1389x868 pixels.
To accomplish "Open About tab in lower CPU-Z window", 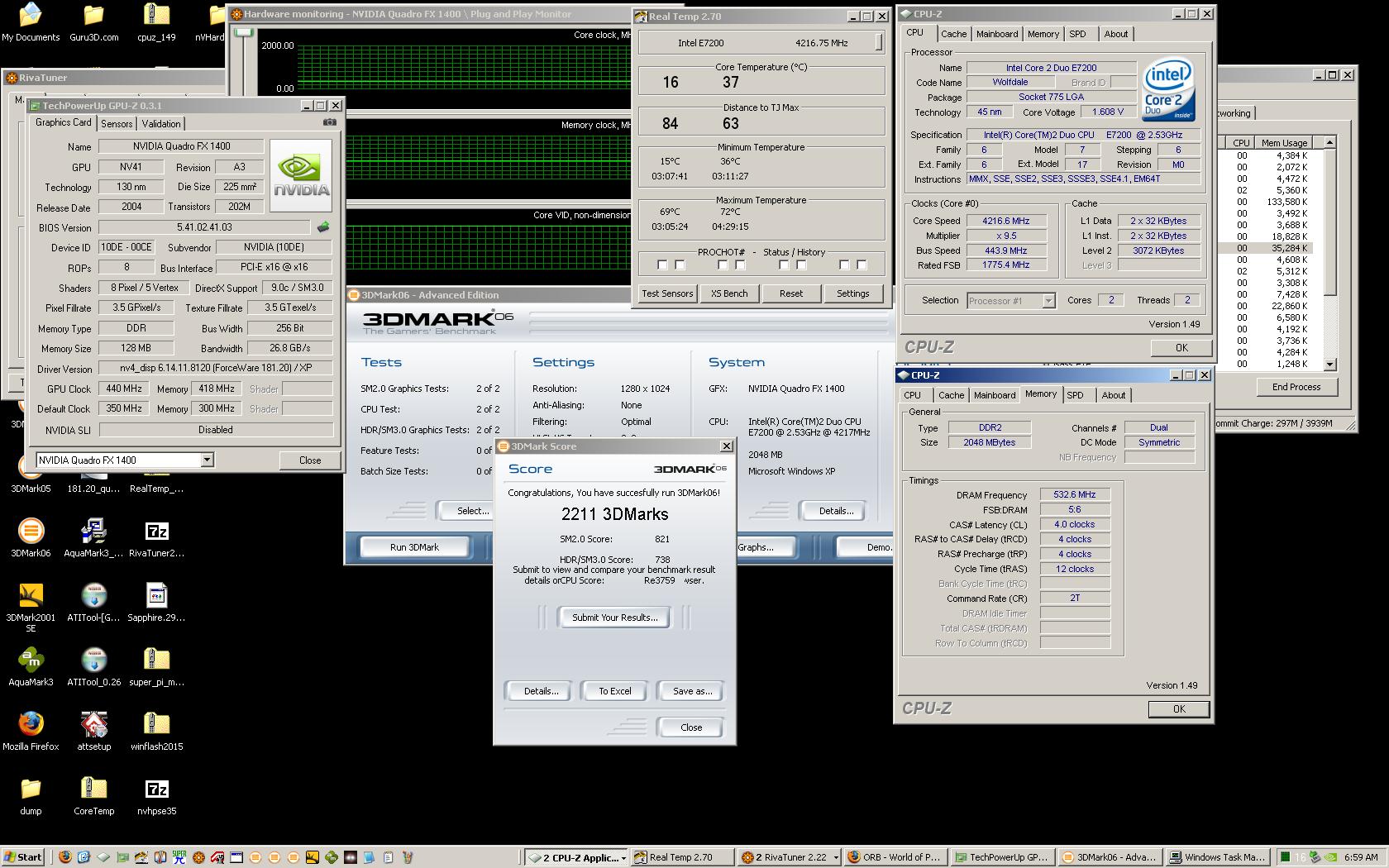I will coord(1113,395).
